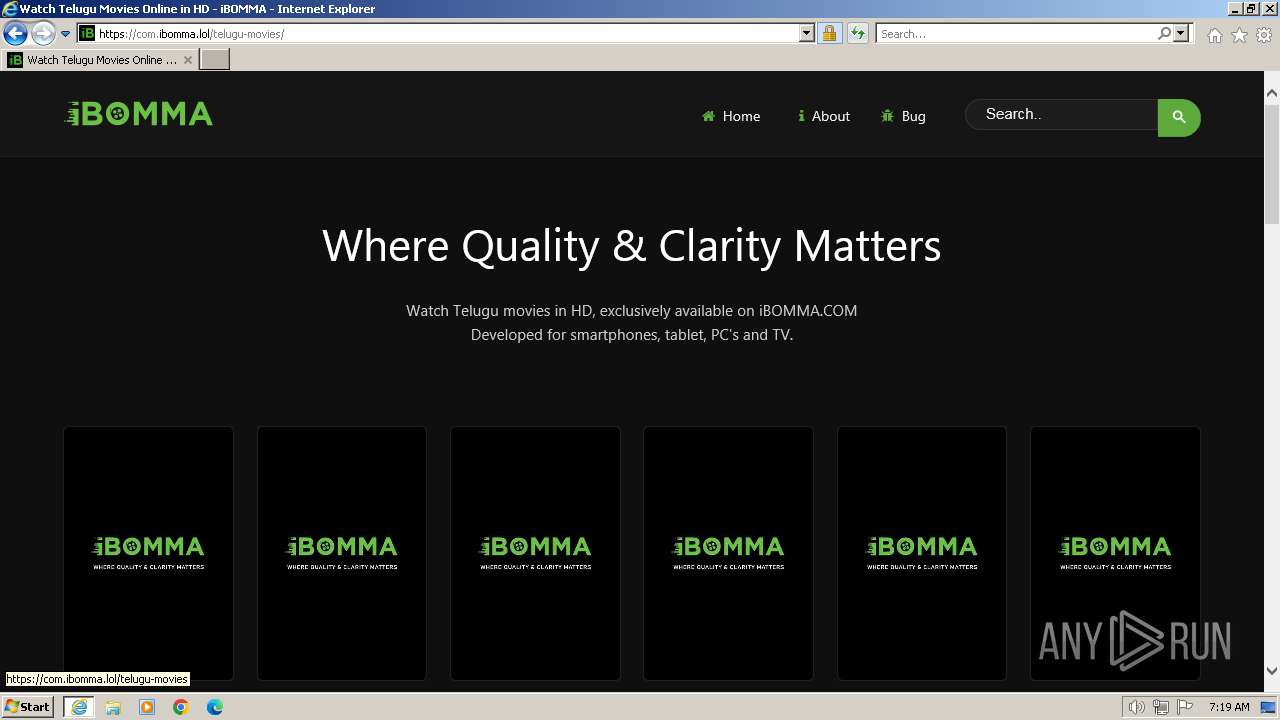Expand the search provider dropdown
The image size is (1280, 720).
pyautogui.click(x=1181, y=33)
